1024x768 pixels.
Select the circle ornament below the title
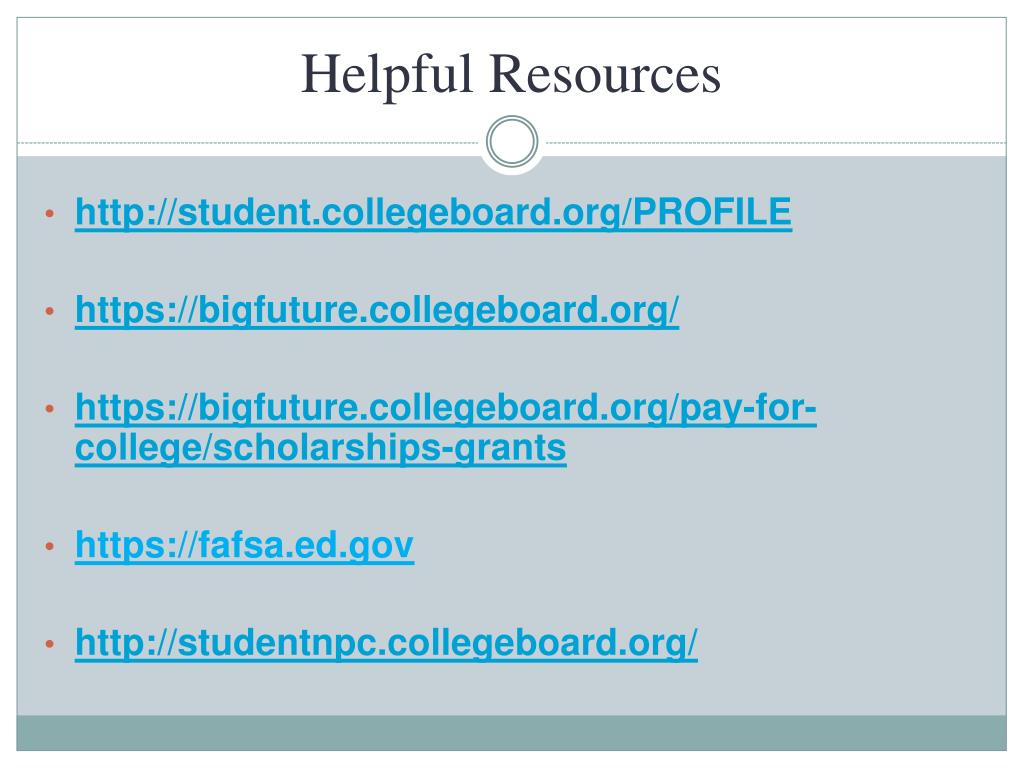tap(512, 141)
